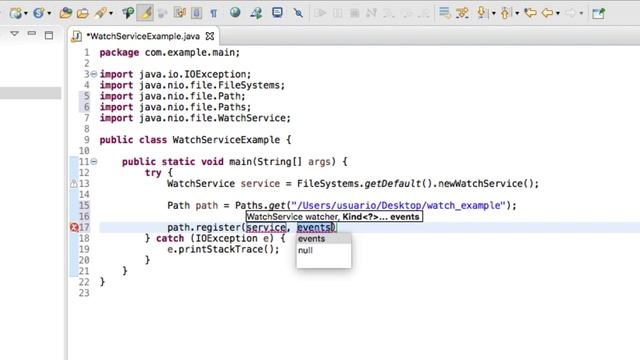The height and width of the screenshot is (360, 640).
Task: Choose "null" from the autocomplete popup
Action: (324, 250)
